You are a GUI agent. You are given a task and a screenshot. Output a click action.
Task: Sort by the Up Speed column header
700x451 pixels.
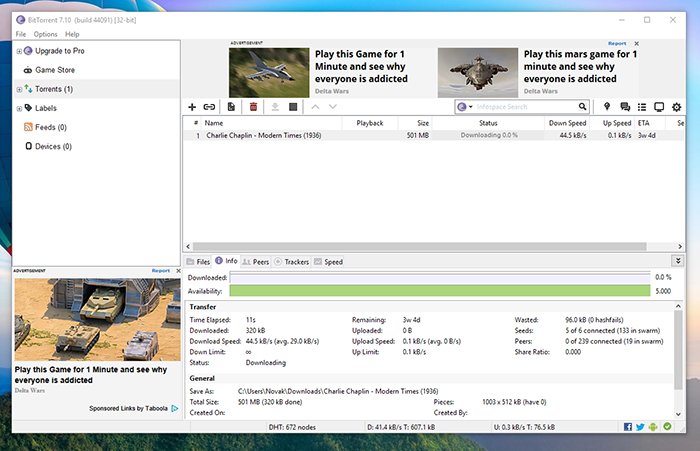click(612, 123)
